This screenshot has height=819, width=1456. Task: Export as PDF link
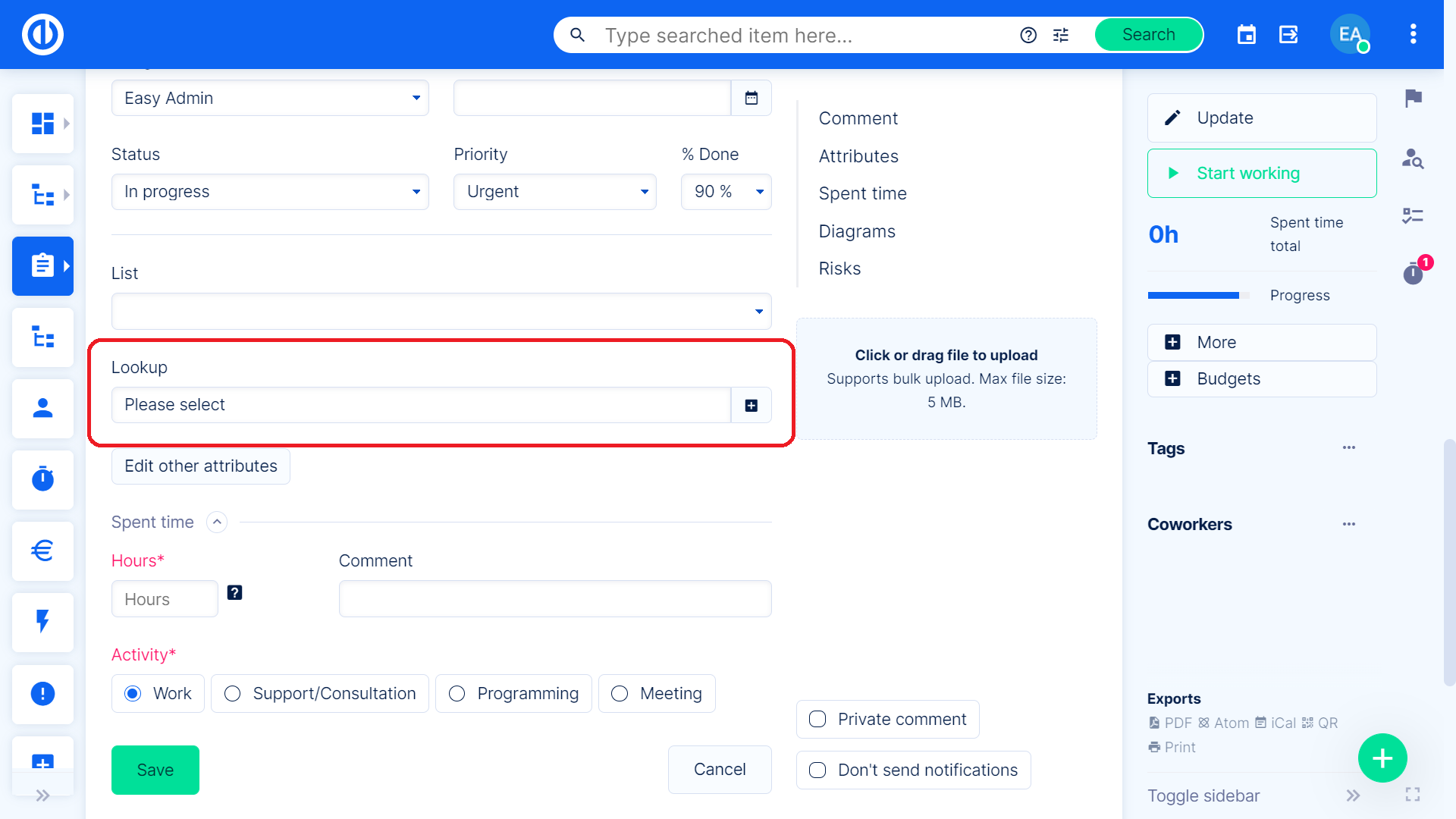coord(1170,723)
